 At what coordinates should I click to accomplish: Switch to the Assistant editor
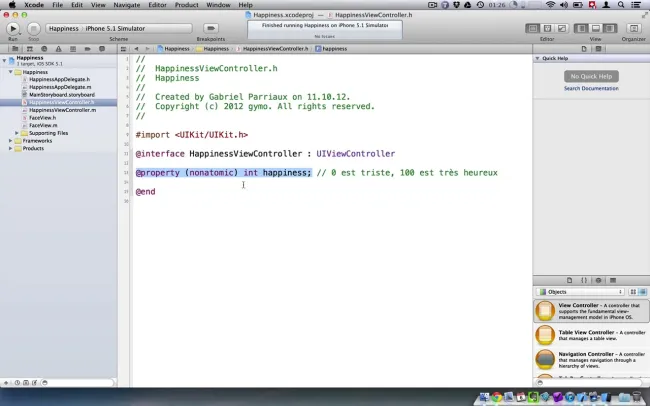pos(547,28)
